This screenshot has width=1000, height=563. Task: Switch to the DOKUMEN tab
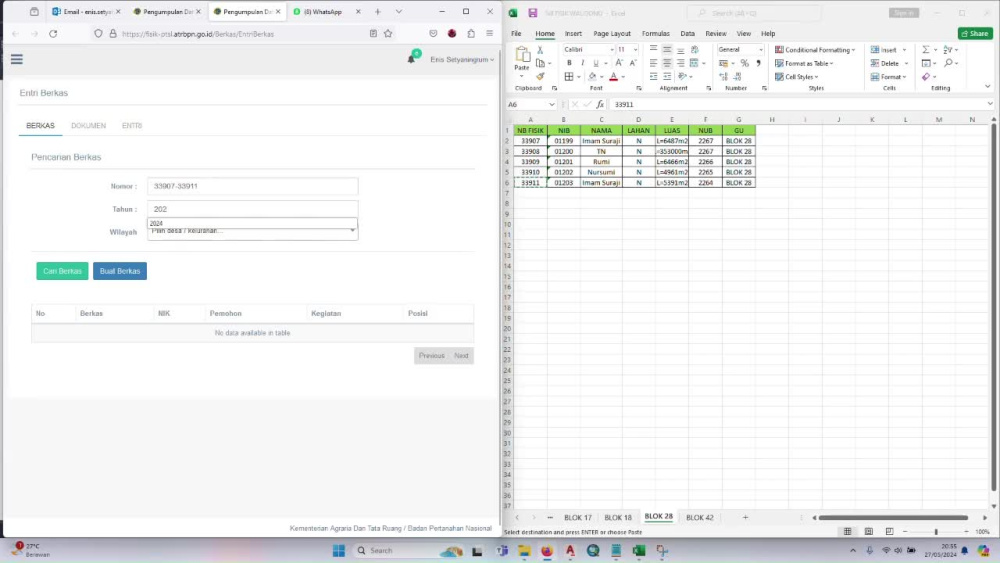89,126
